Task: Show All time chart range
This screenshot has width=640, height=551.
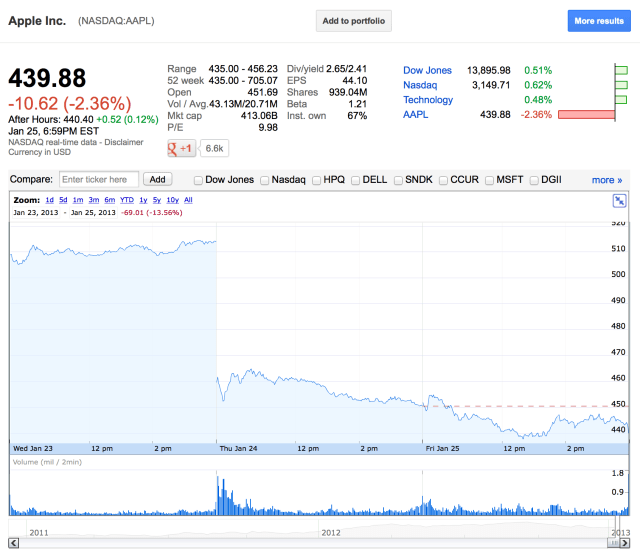Action: [188, 200]
